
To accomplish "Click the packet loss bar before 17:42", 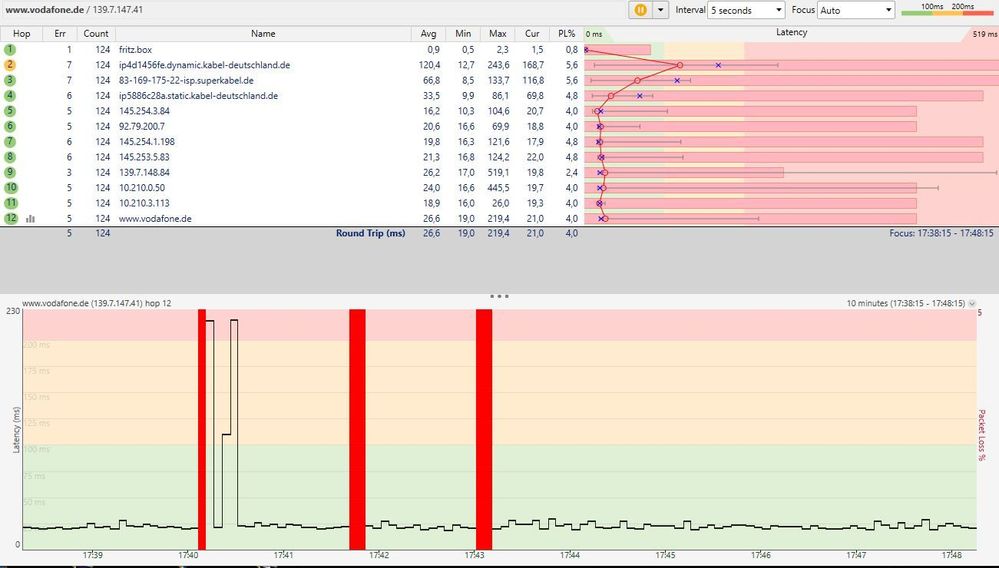I will tap(357, 429).
